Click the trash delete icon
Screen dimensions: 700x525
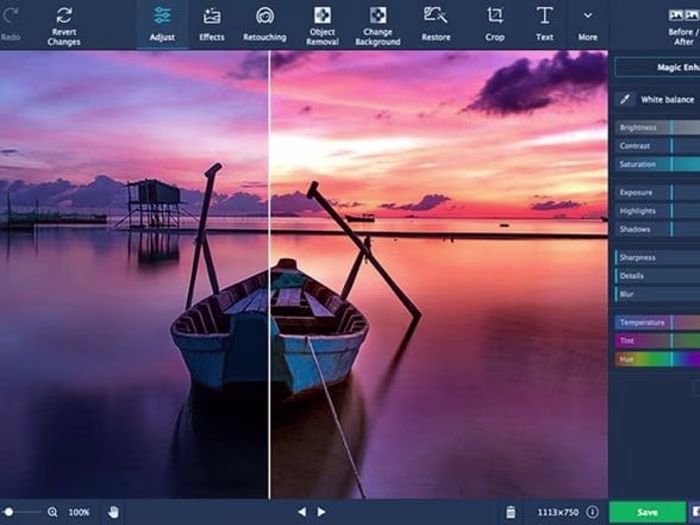510,512
